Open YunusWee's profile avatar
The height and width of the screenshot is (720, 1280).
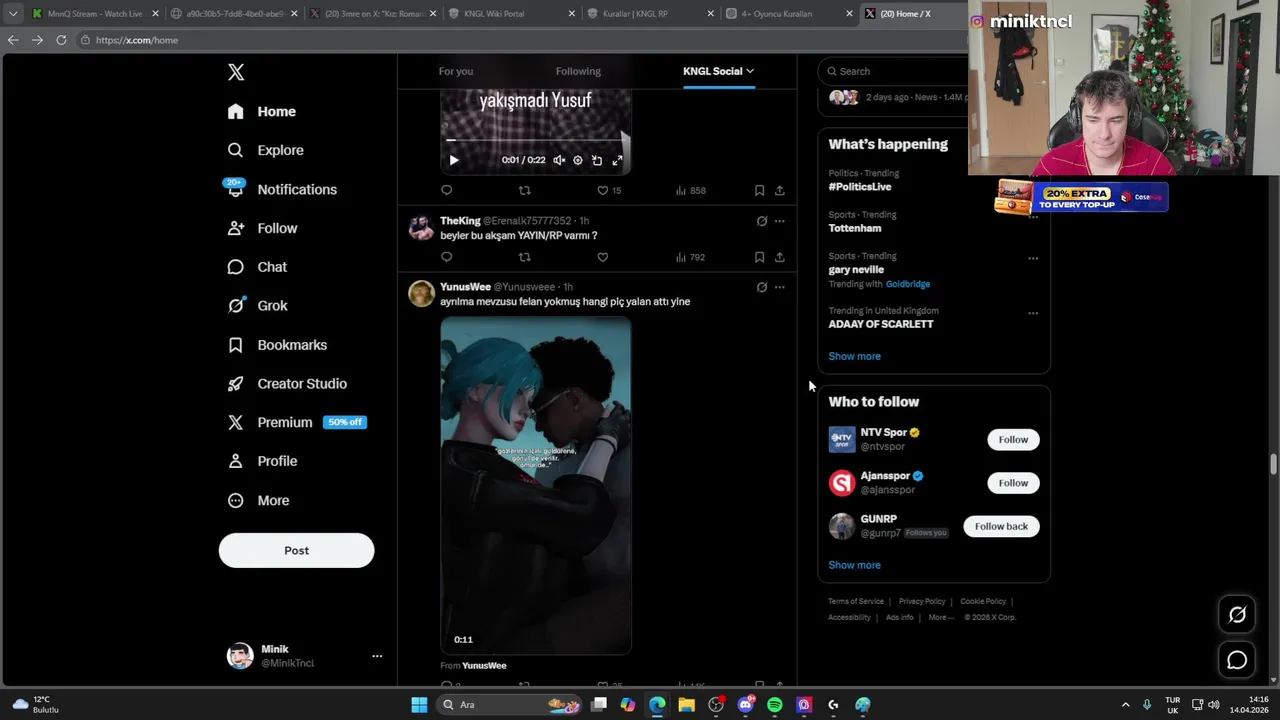tap(421, 293)
